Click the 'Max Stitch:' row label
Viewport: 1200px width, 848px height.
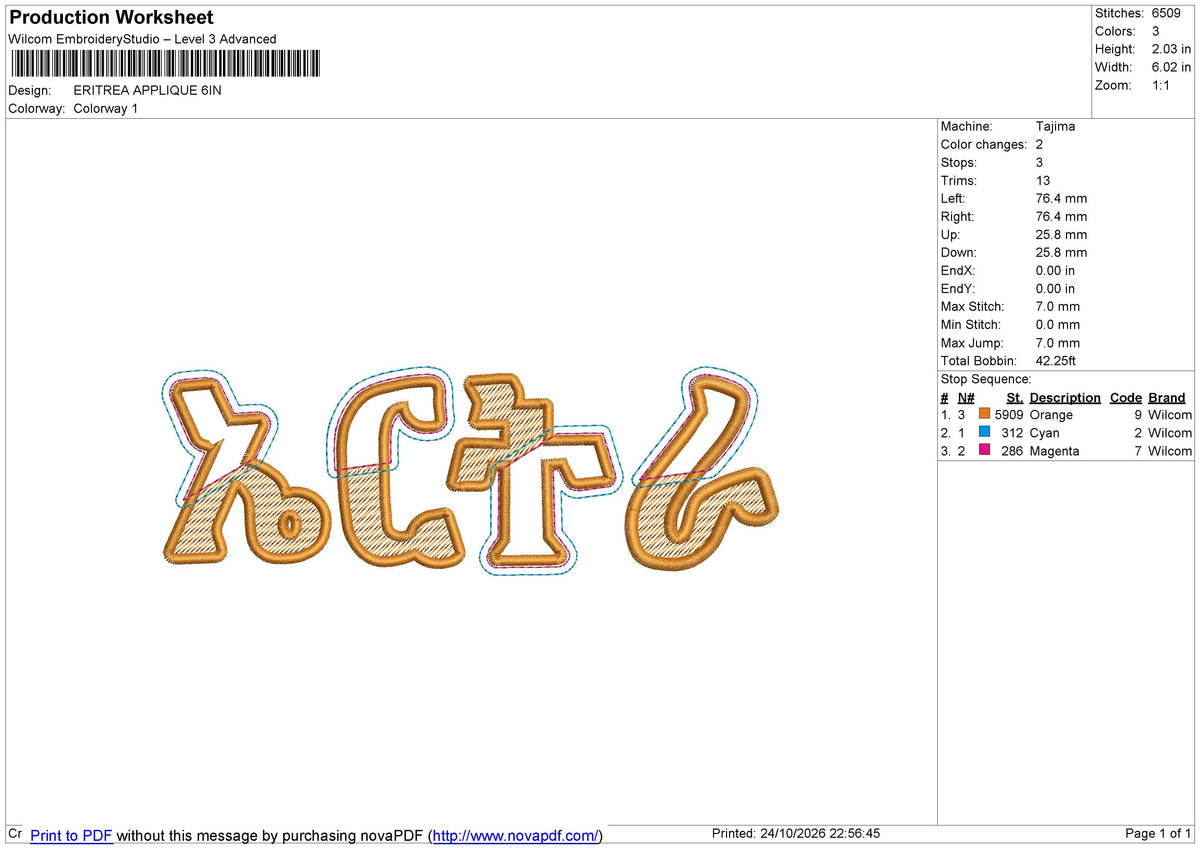pyautogui.click(x=973, y=306)
